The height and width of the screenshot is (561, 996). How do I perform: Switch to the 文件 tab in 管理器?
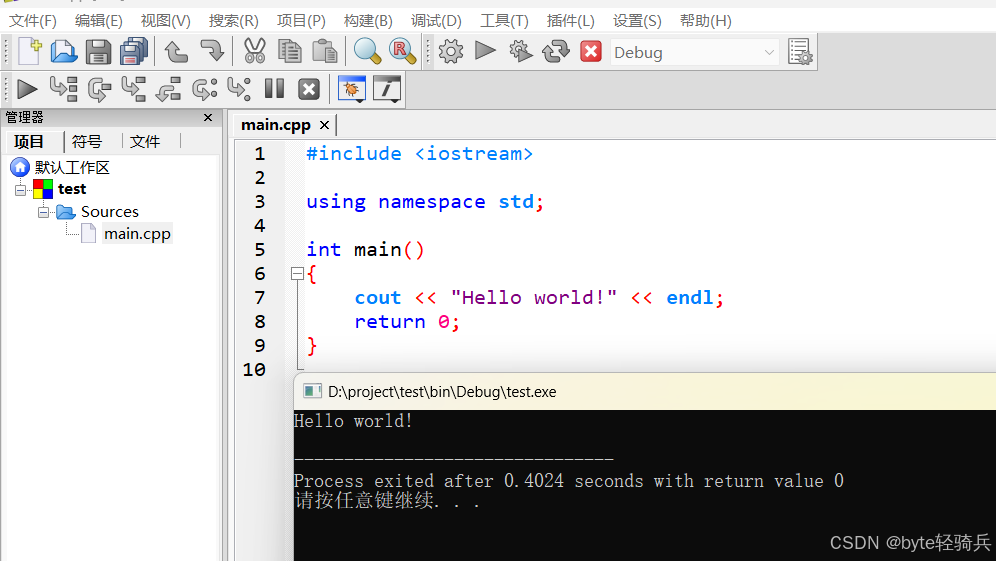point(145,141)
